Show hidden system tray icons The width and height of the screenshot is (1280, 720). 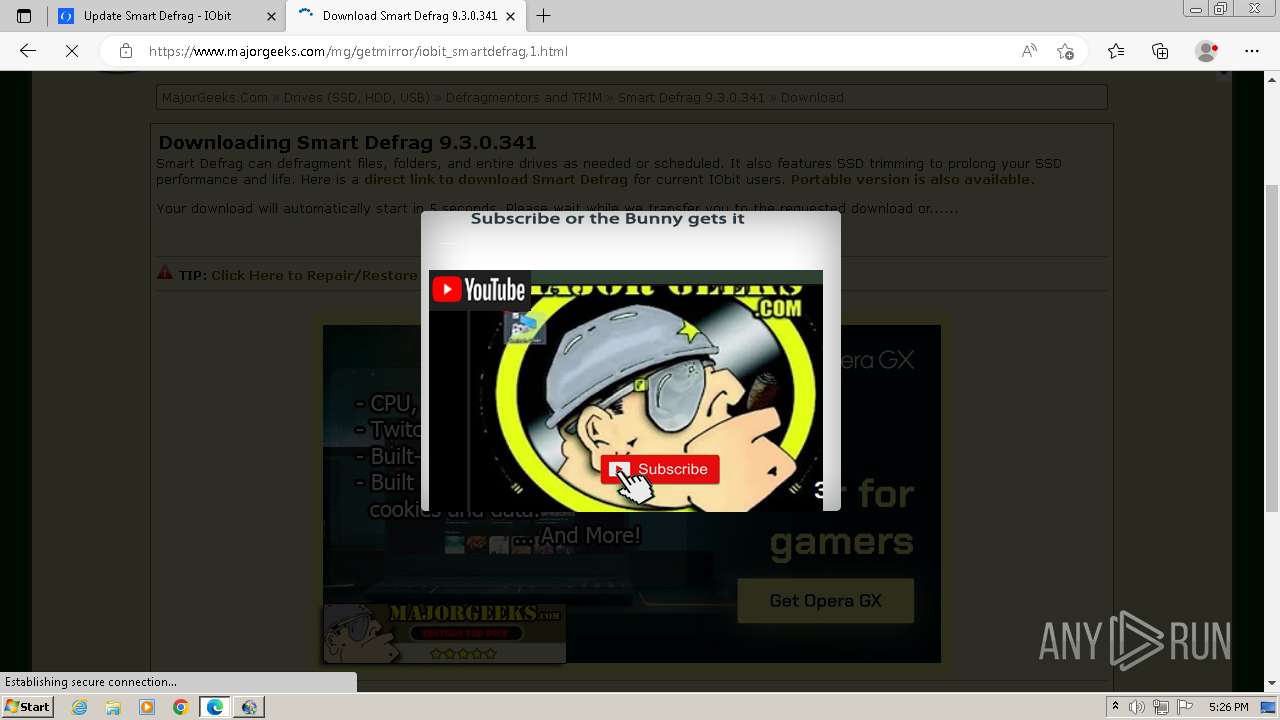tap(1116, 707)
